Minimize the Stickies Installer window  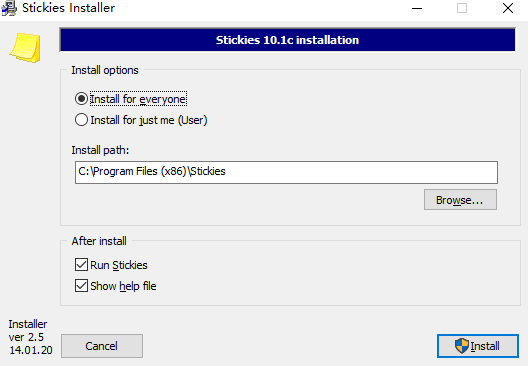tap(417, 8)
